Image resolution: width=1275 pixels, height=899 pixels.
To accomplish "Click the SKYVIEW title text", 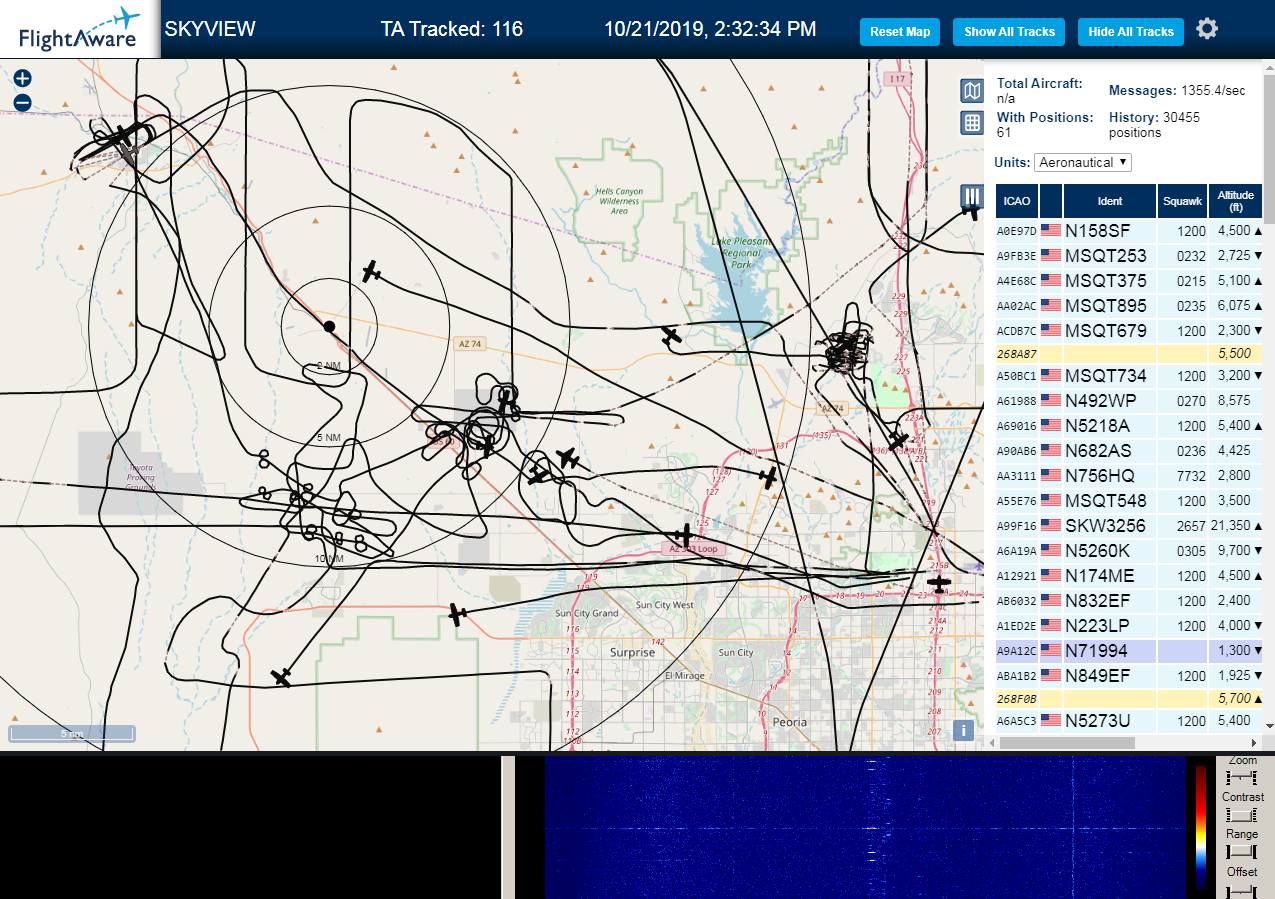I will 210,29.
